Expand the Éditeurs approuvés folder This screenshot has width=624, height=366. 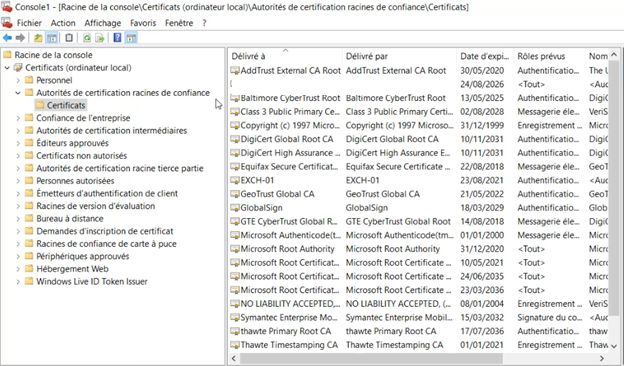click(x=18, y=143)
